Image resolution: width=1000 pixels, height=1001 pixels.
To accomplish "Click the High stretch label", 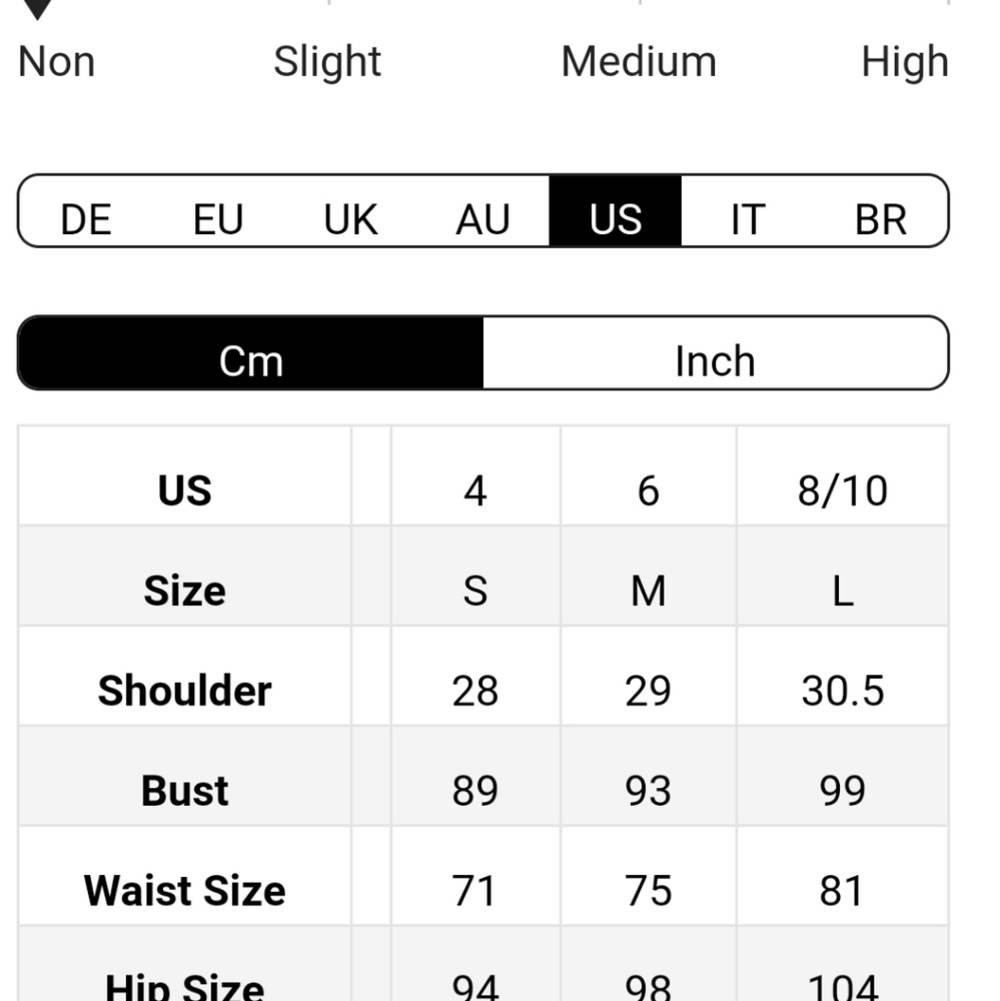I will click(904, 62).
